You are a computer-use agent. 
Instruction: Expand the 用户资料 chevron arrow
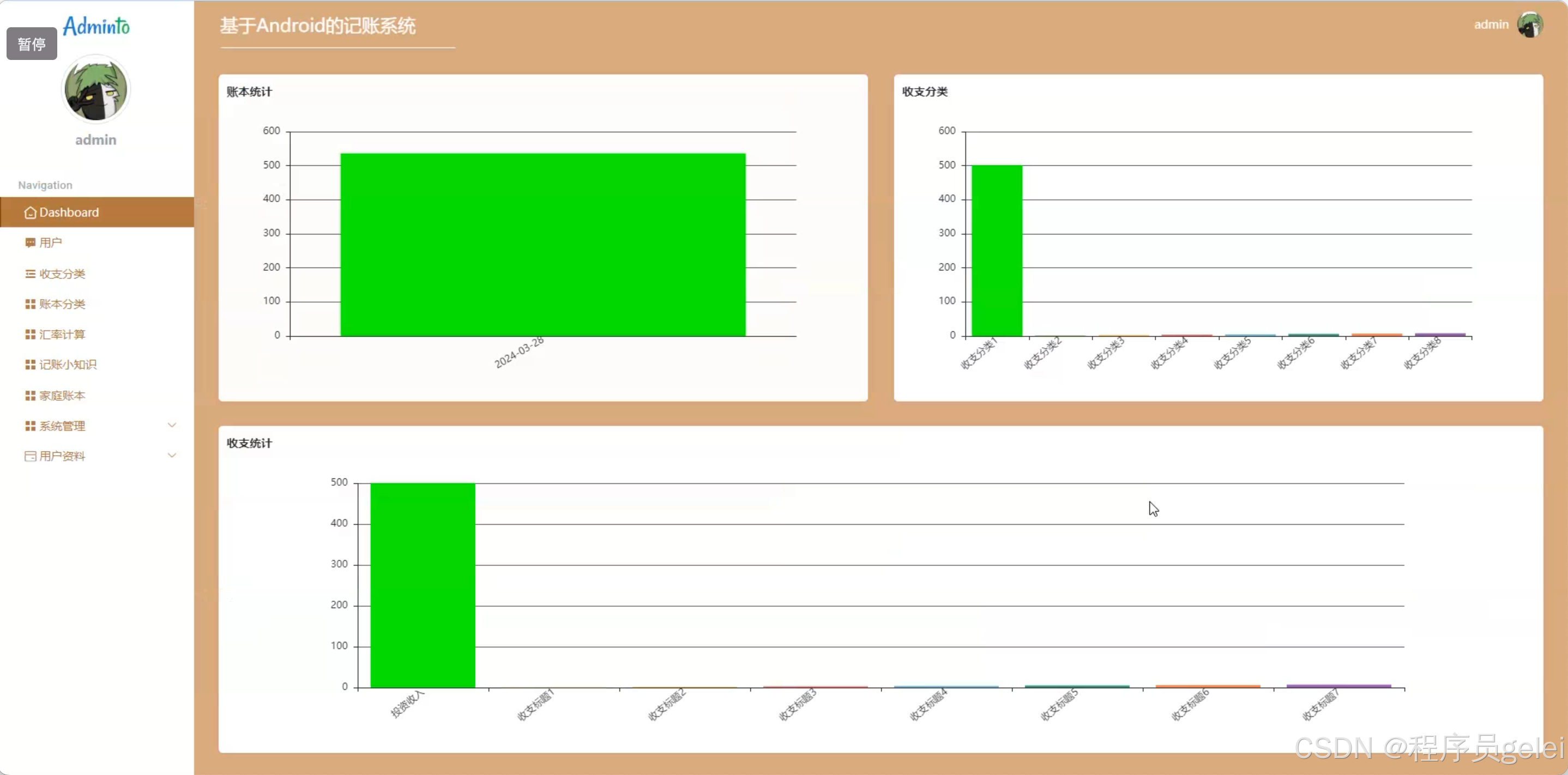pos(172,456)
